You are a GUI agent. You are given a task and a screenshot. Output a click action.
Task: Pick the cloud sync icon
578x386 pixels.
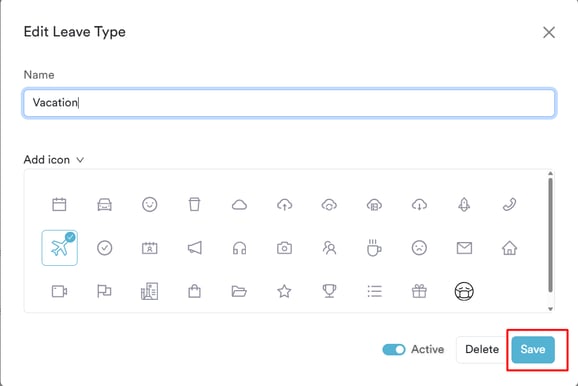pyautogui.click(x=330, y=204)
